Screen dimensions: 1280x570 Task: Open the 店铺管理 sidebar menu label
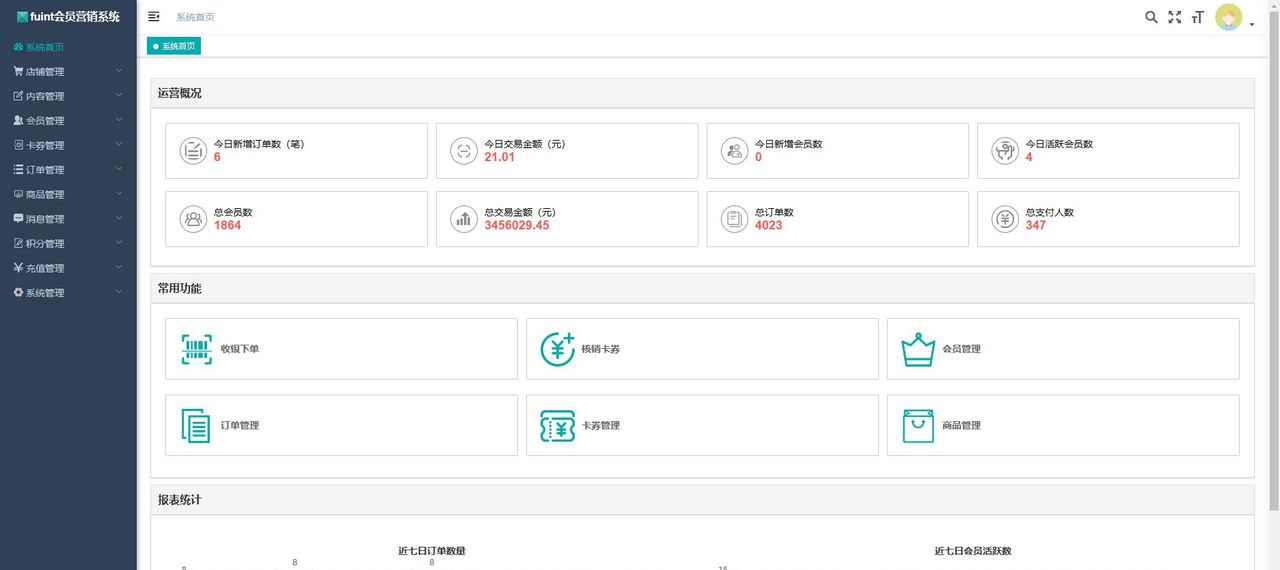(45, 72)
